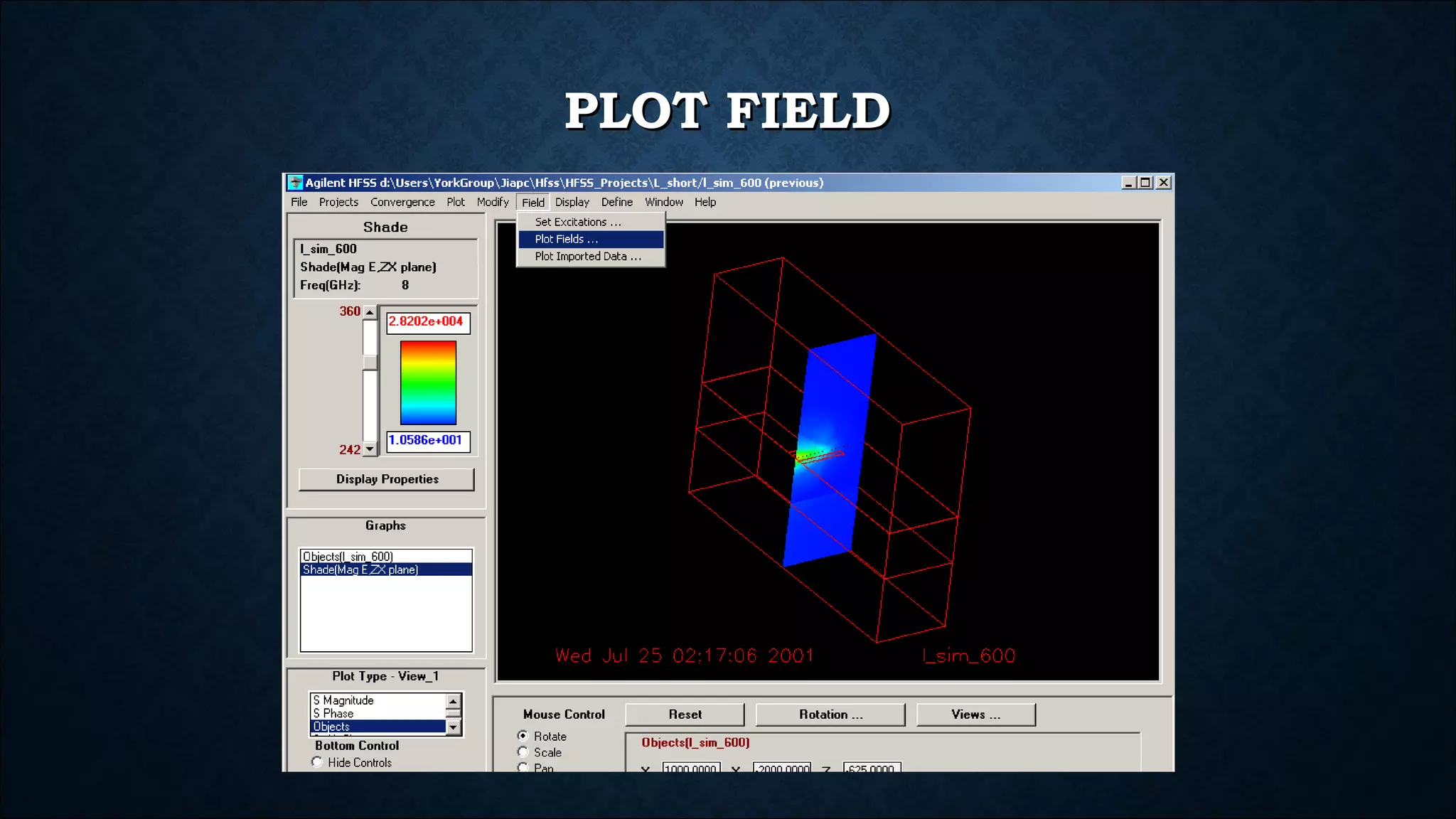Click the shade scale slider thumb
The image size is (1456, 819).
coord(370,363)
